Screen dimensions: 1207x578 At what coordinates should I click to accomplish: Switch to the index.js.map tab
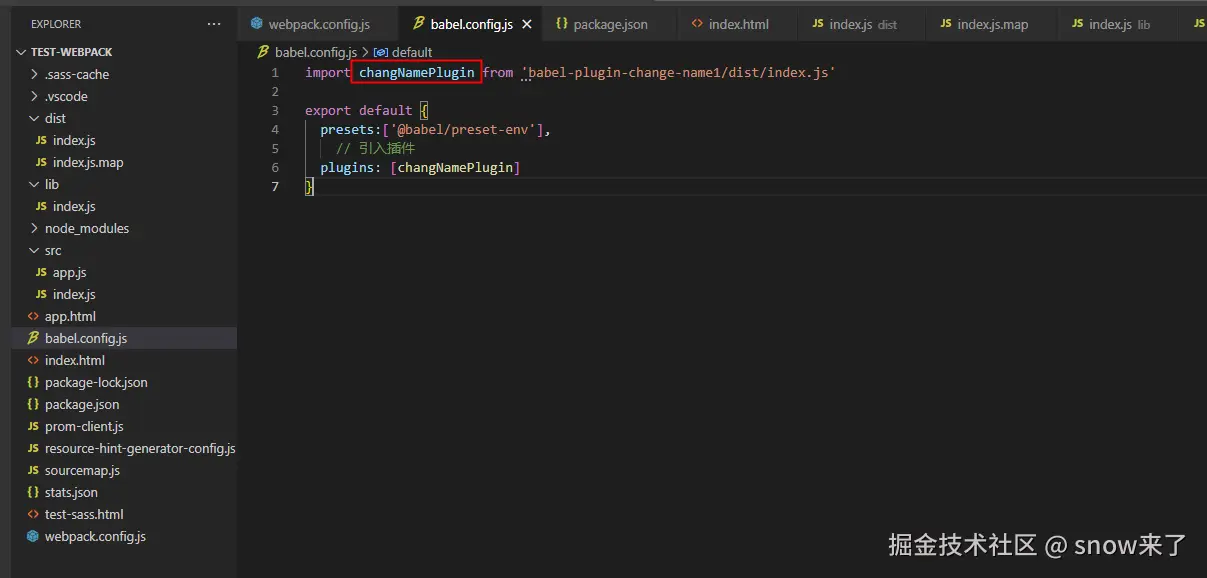pyautogui.click(x=992, y=24)
